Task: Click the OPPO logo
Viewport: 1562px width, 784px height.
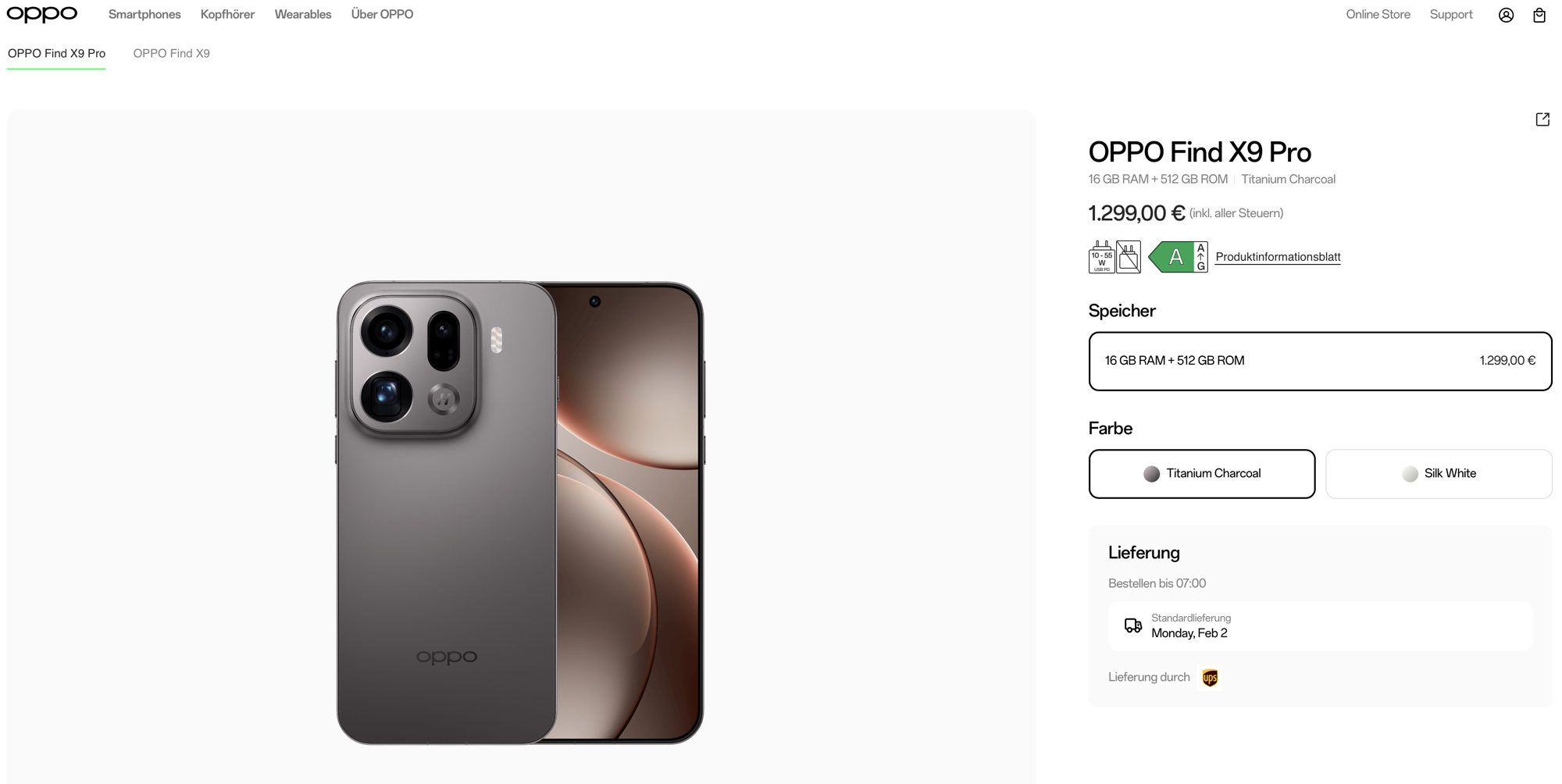Action: click(42, 14)
